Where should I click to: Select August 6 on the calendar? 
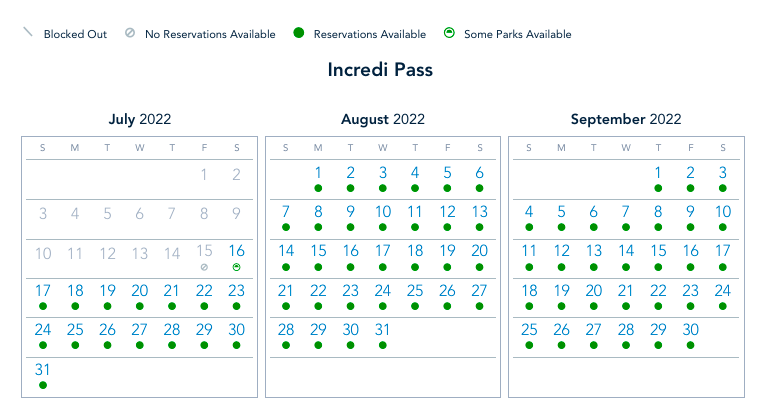point(480,173)
